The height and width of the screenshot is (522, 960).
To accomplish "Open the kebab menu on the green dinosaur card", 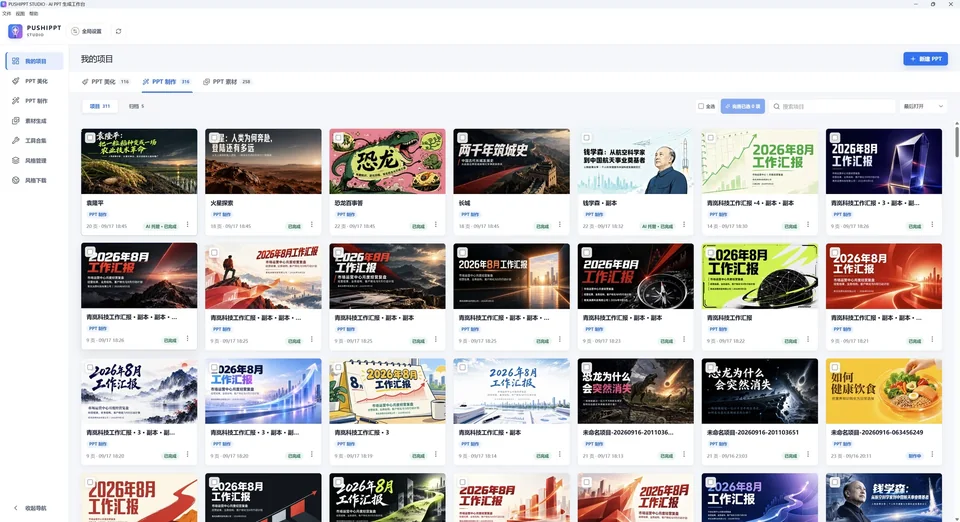I will click(x=436, y=225).
